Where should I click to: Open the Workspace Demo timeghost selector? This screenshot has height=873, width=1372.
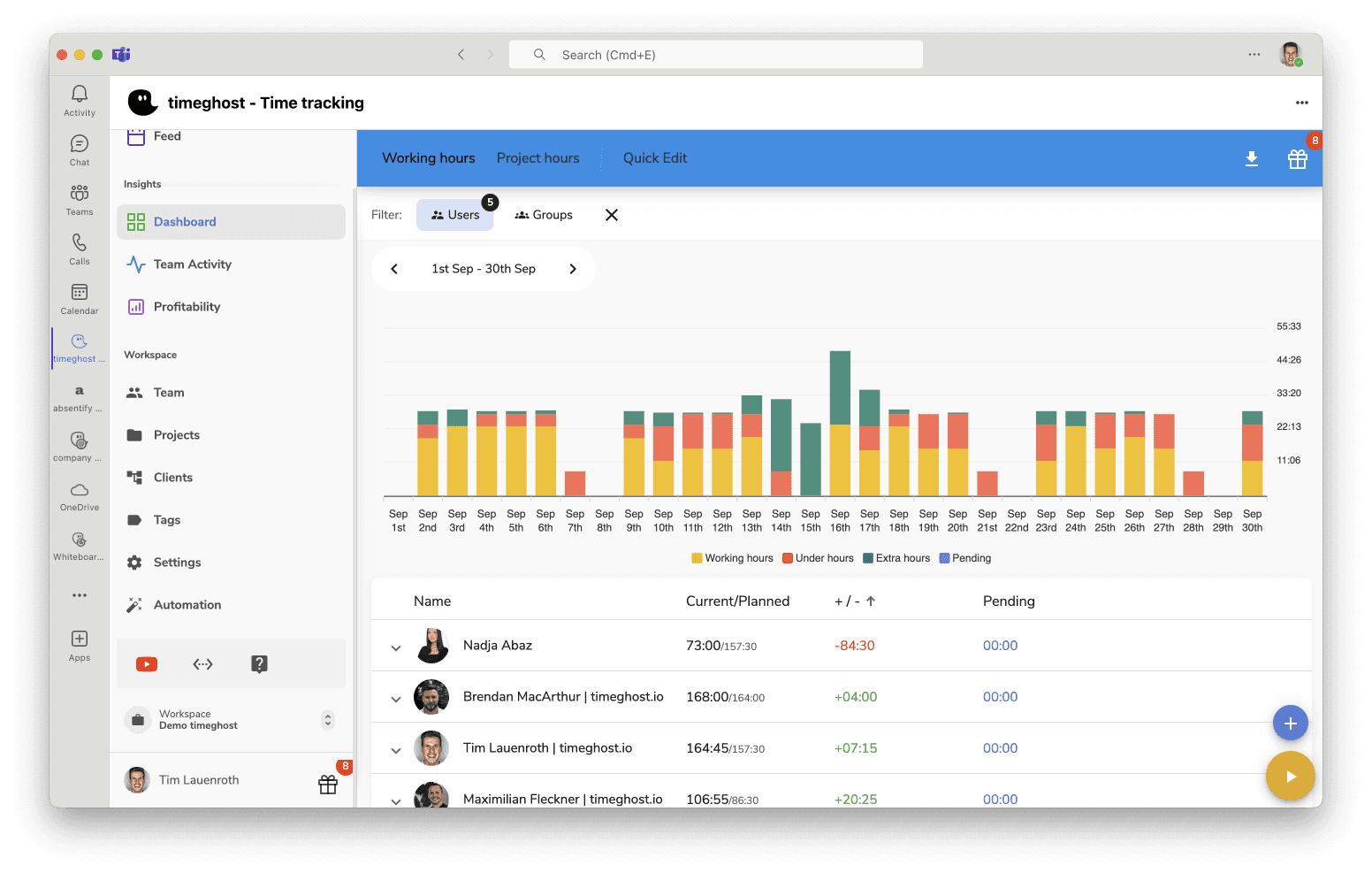tap(230, 720)
